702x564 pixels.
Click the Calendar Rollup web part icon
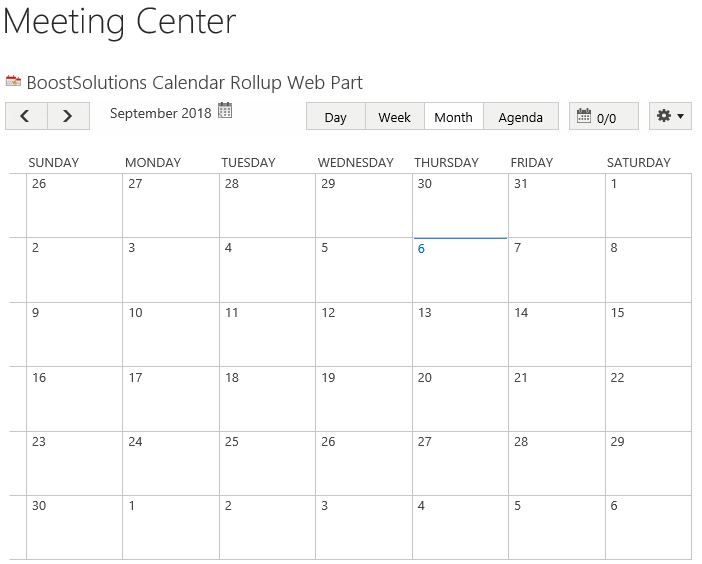[13, 81]
